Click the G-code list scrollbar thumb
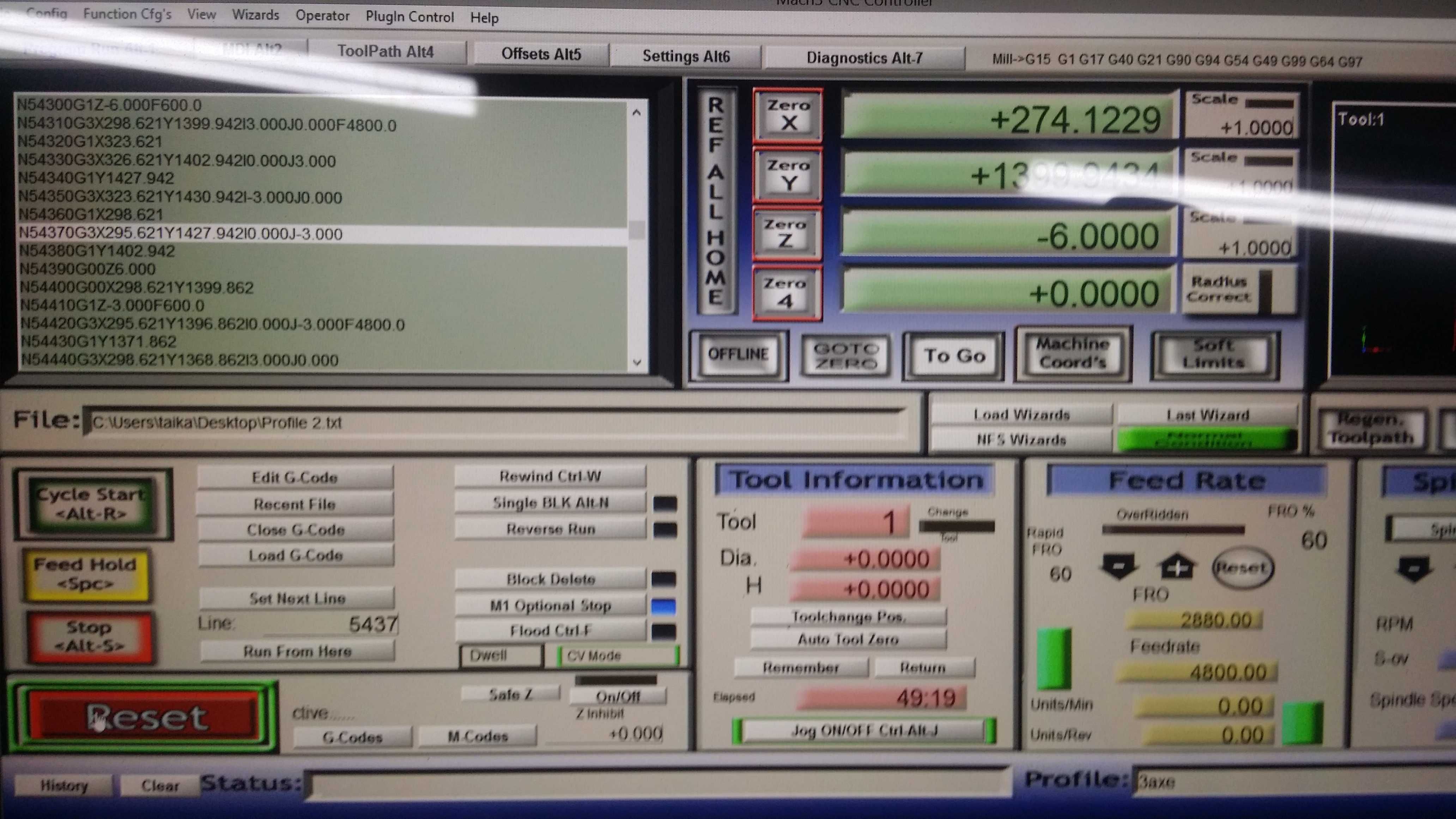The image size is (1456, 819). pyautogui.click(x=637, y=230)
